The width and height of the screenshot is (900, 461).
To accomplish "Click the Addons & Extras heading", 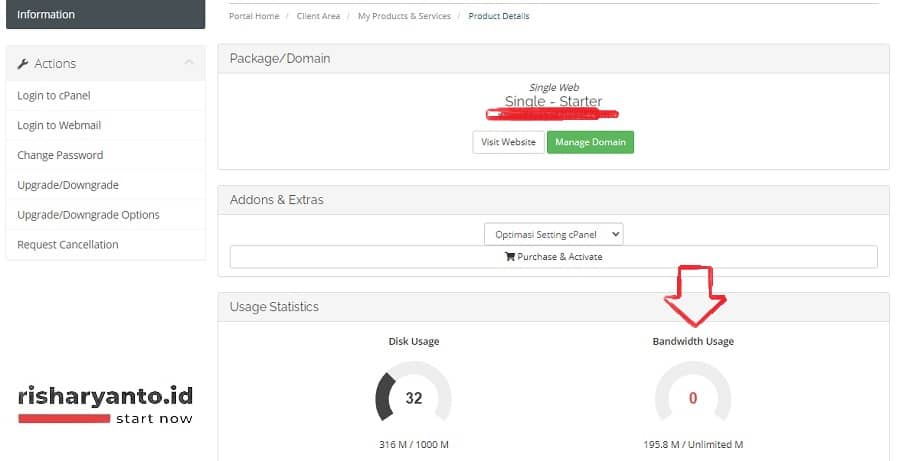I will pos(277,200).
